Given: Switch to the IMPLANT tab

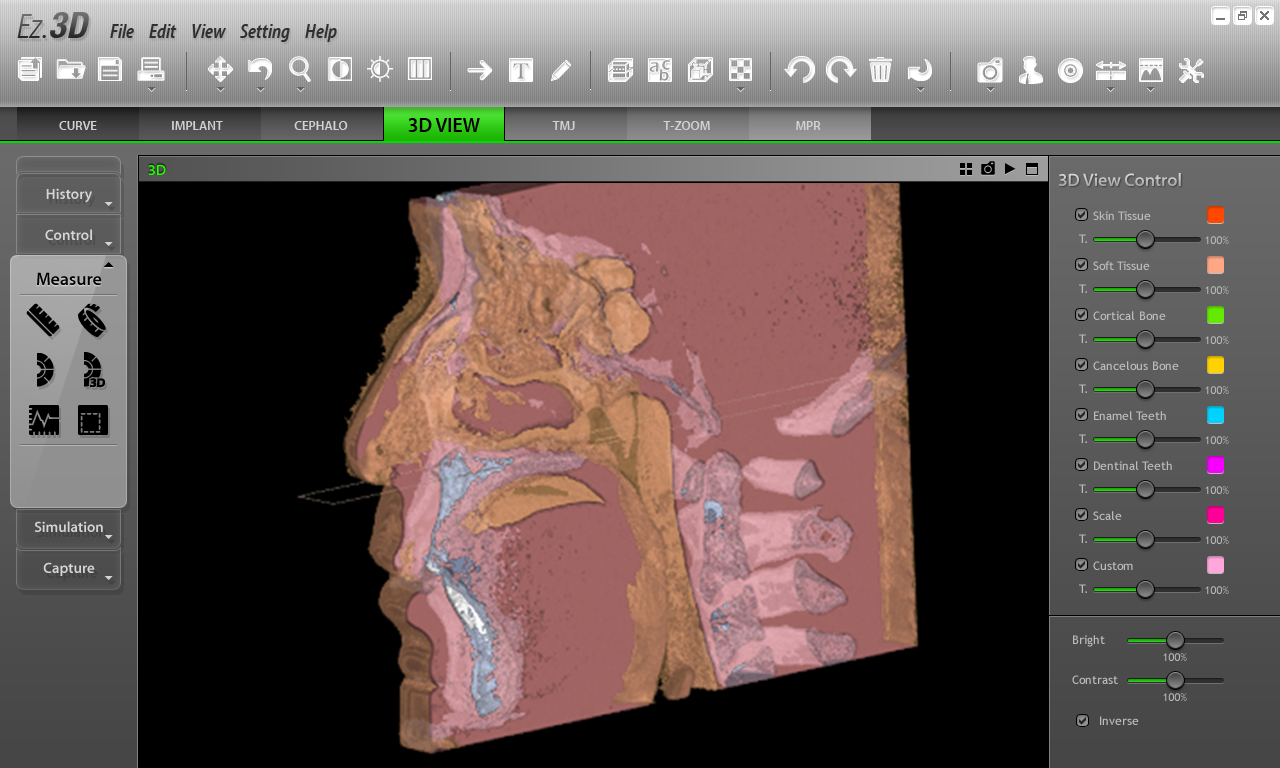Looking at the screenshot, I should pyautogui.click(x=197, y=125).
